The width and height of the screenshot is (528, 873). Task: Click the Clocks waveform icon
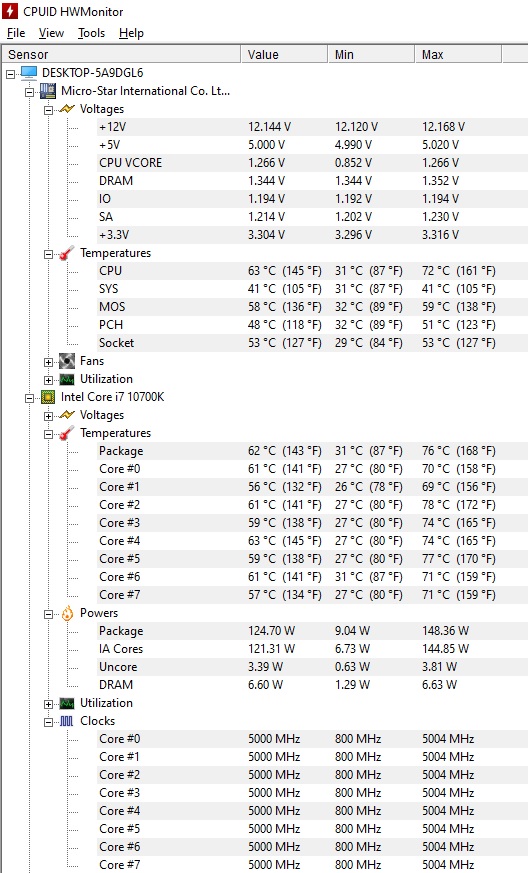tap(67, 721)
